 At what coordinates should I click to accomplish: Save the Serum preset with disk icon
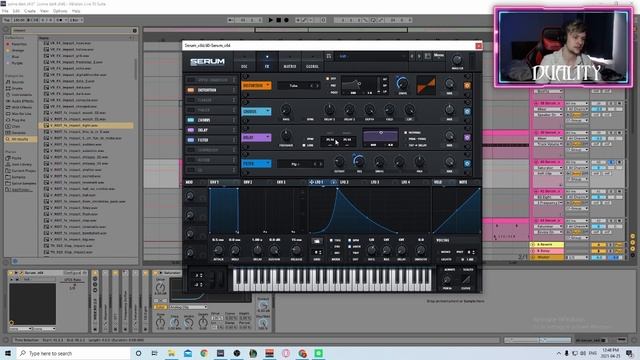tap(427, 56)
